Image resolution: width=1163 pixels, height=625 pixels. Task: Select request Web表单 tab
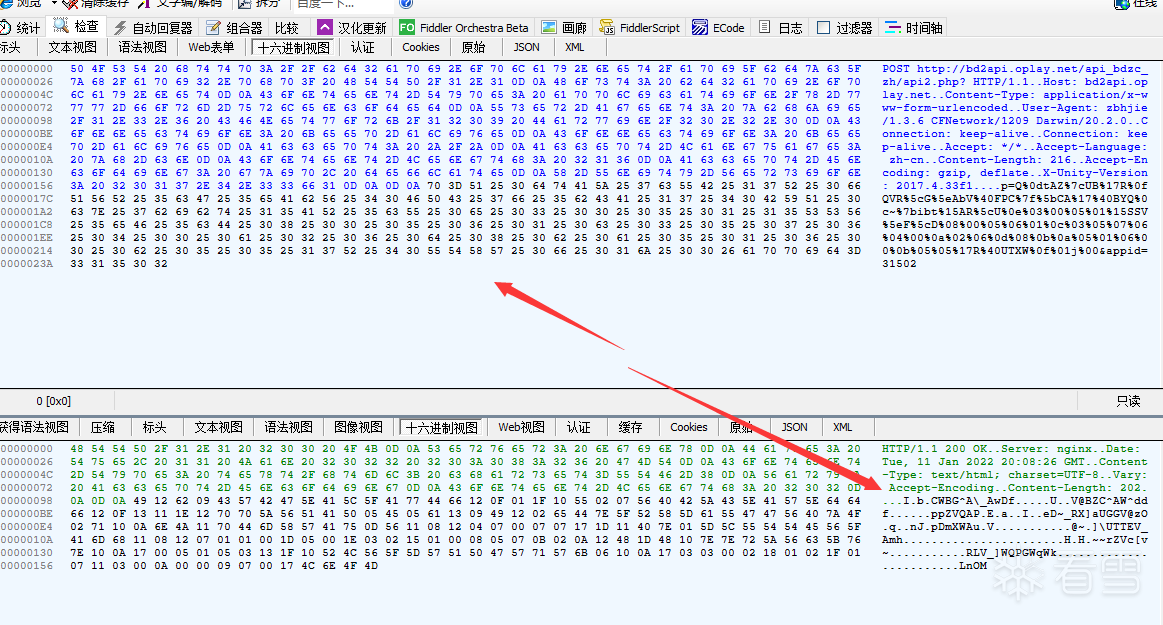click(x=211, y=47)
